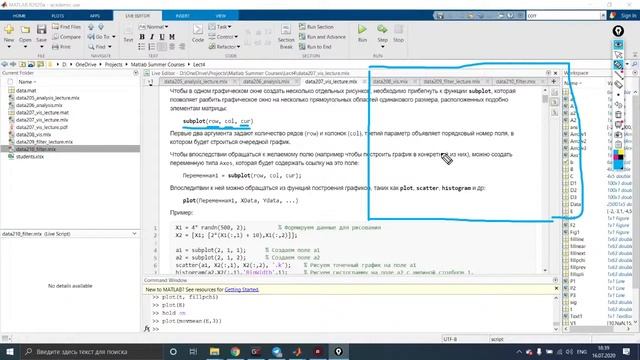Viewport: 640px width, 360px height.
Task: Add new editor tab with plus button
Action: (553, 82)
